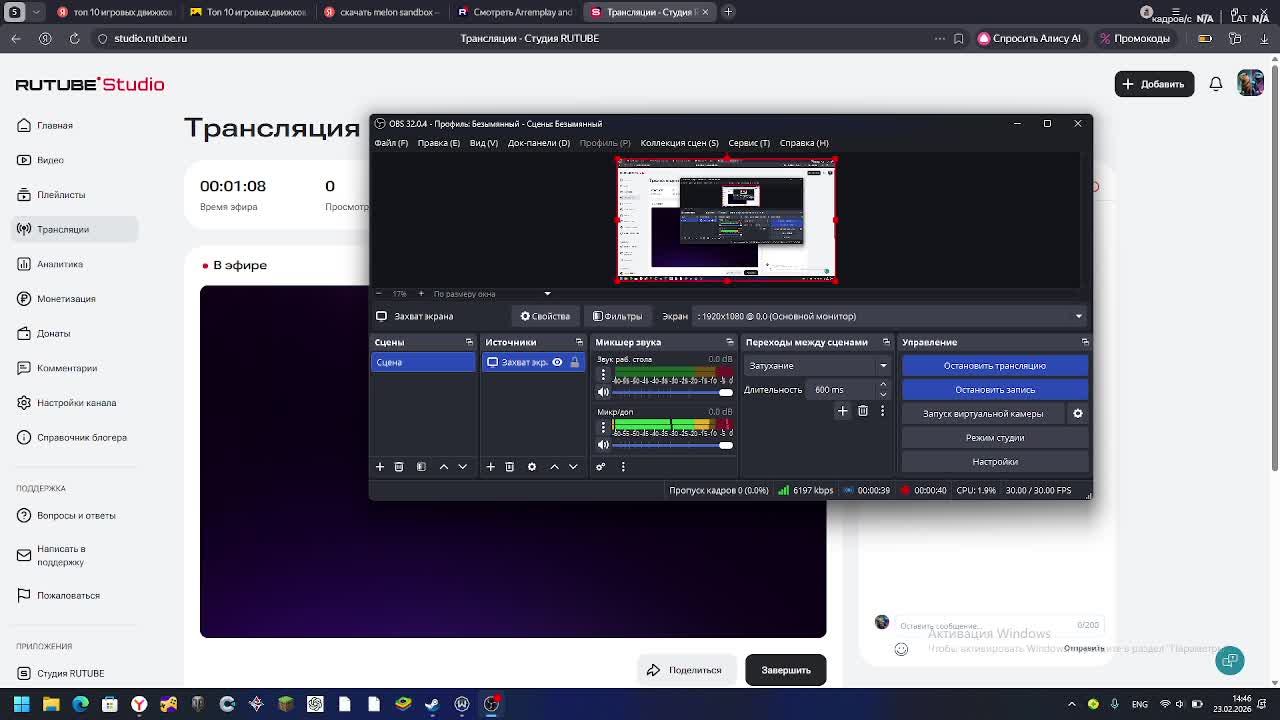
Task: Move the selected scene up in Сцены
Action: click(444, 467)
